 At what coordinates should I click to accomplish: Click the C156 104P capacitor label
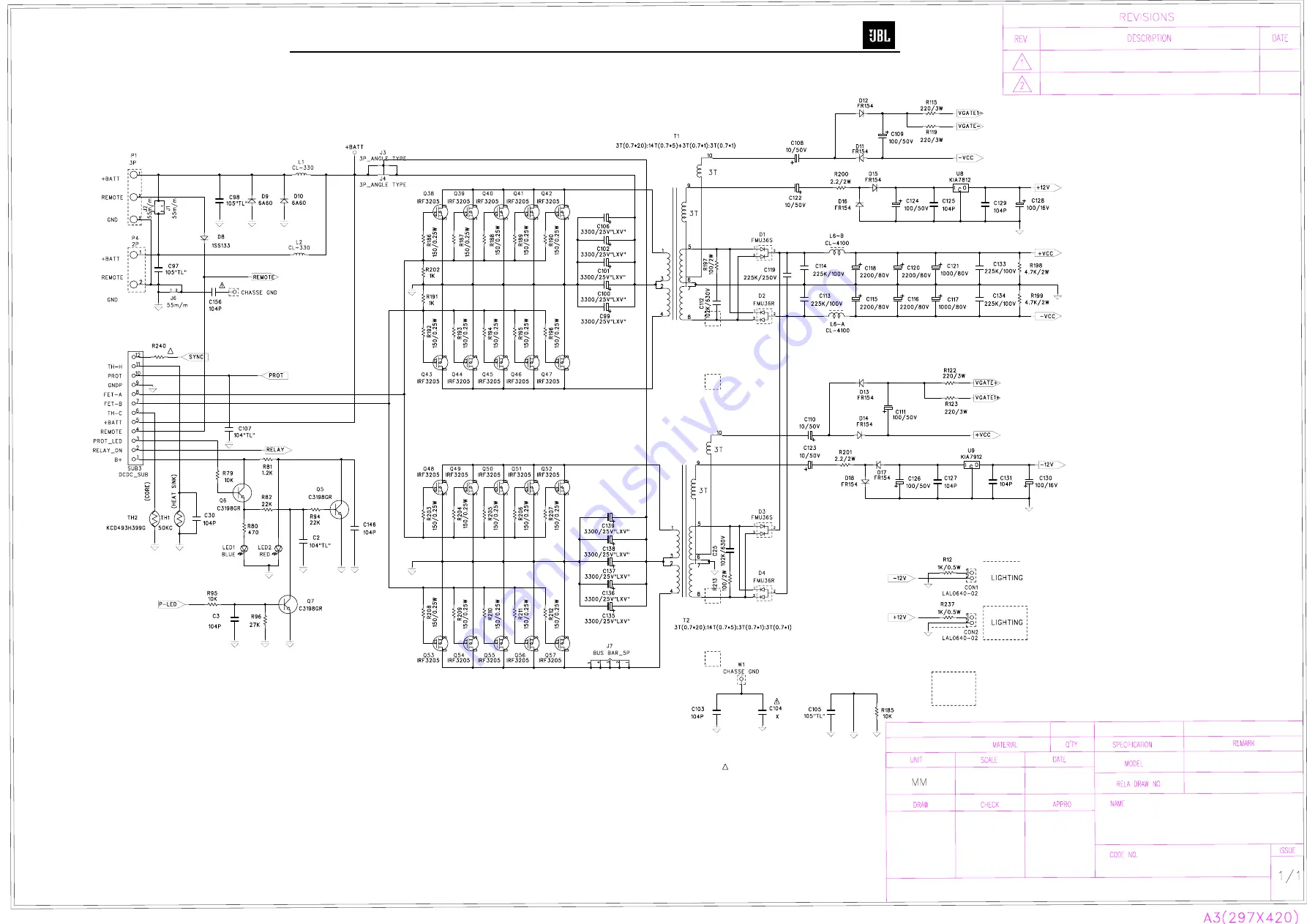tap(215, 305)
